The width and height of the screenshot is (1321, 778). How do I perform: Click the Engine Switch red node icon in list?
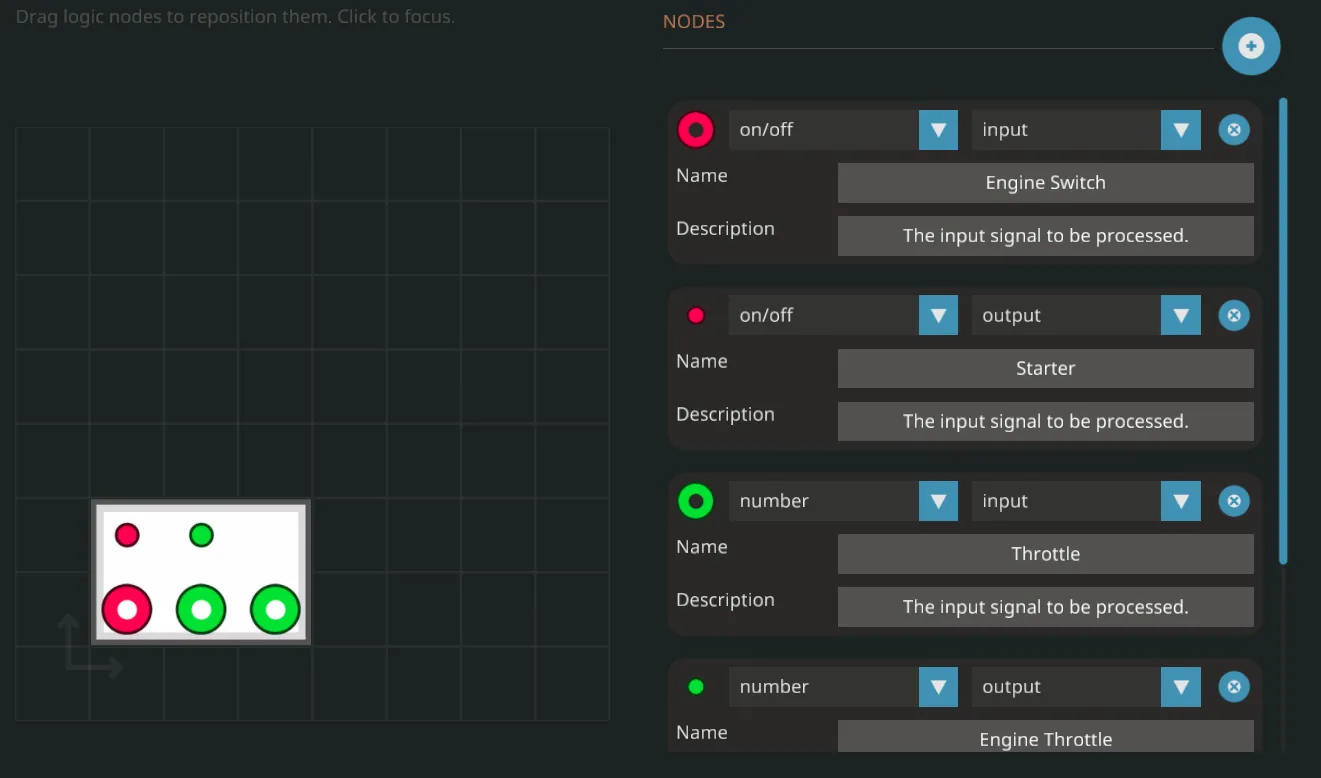coord(695,130)
